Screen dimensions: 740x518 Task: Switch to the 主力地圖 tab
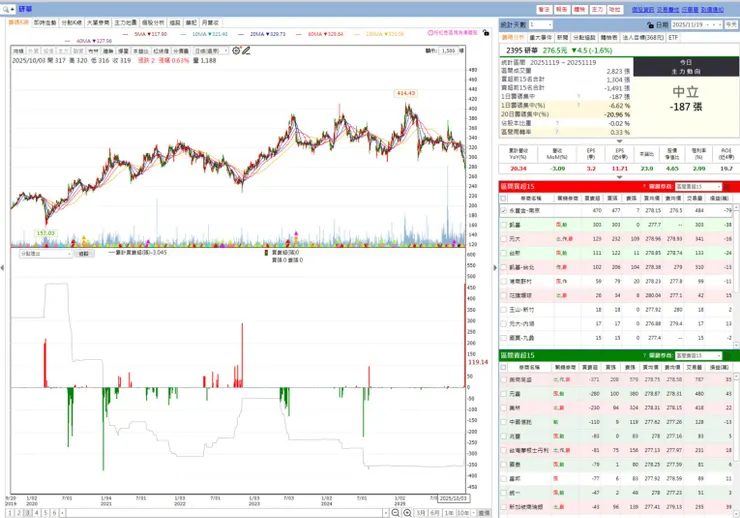pos(125,23)
